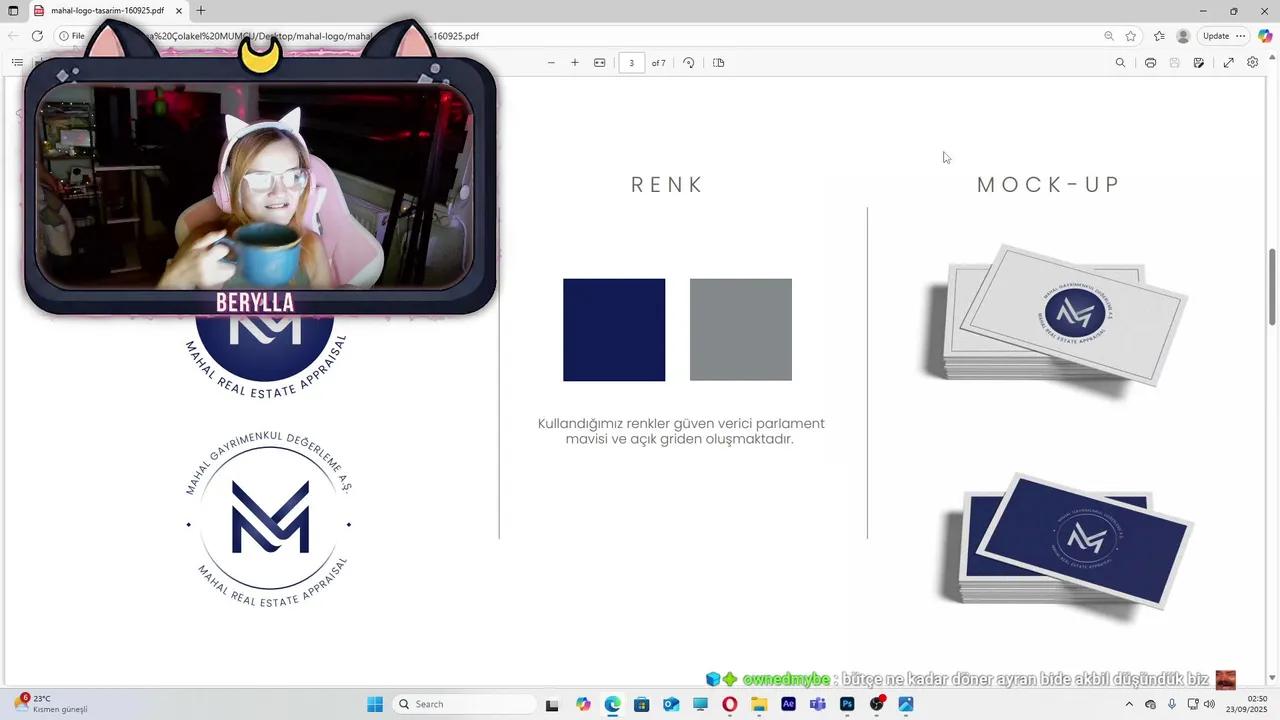
Task: Click the page number input field
Action: pyautogui.click(x=631, y=63)
